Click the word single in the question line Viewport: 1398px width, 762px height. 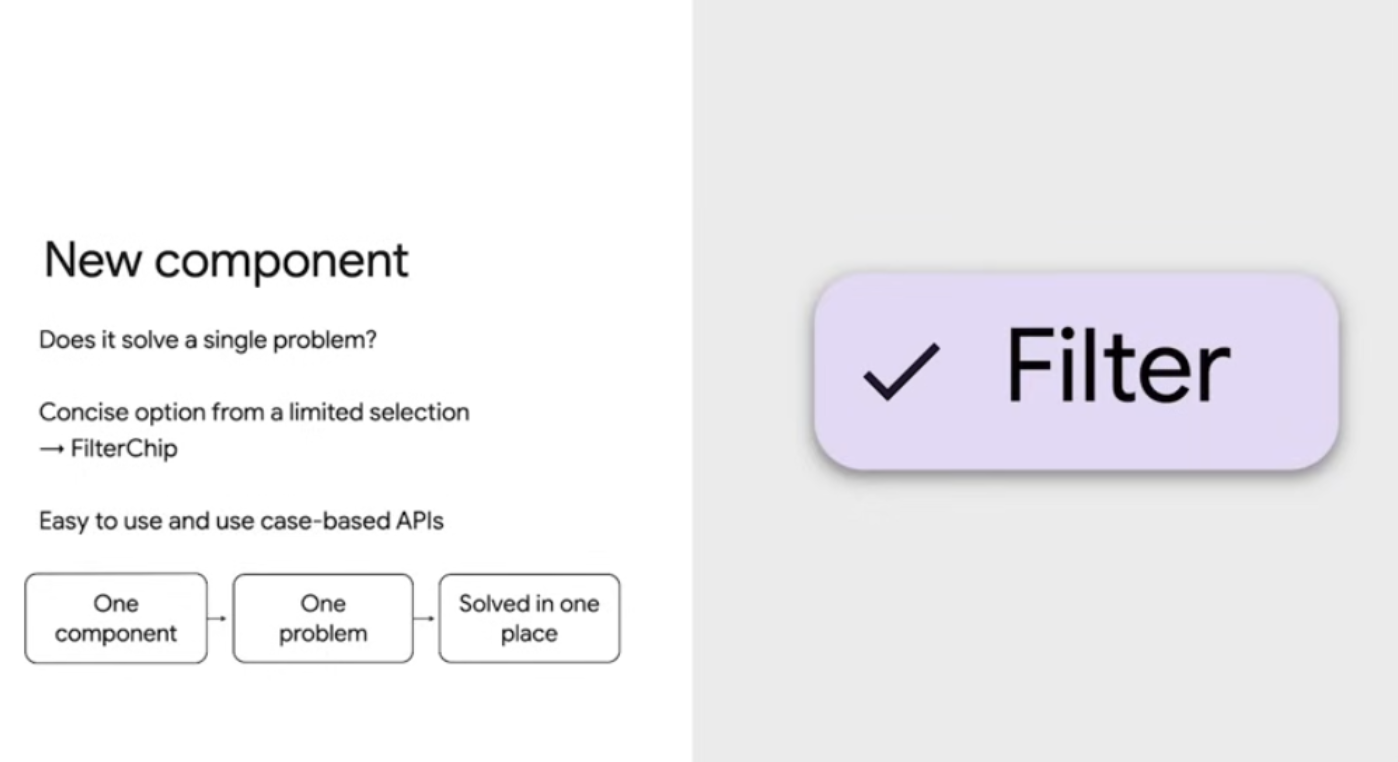[x=232, y=340]
